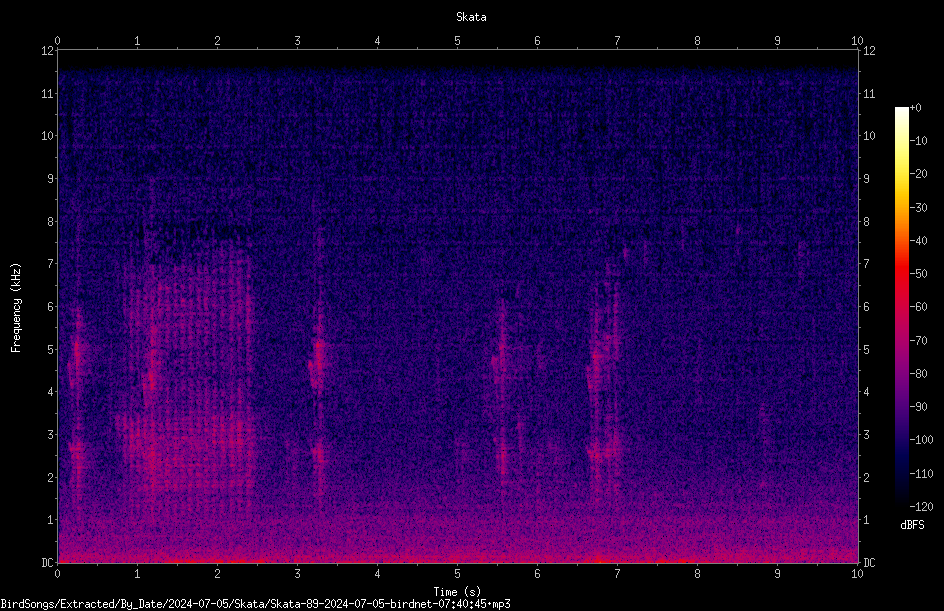Click the "-90" color scale value

pos(919,407)
